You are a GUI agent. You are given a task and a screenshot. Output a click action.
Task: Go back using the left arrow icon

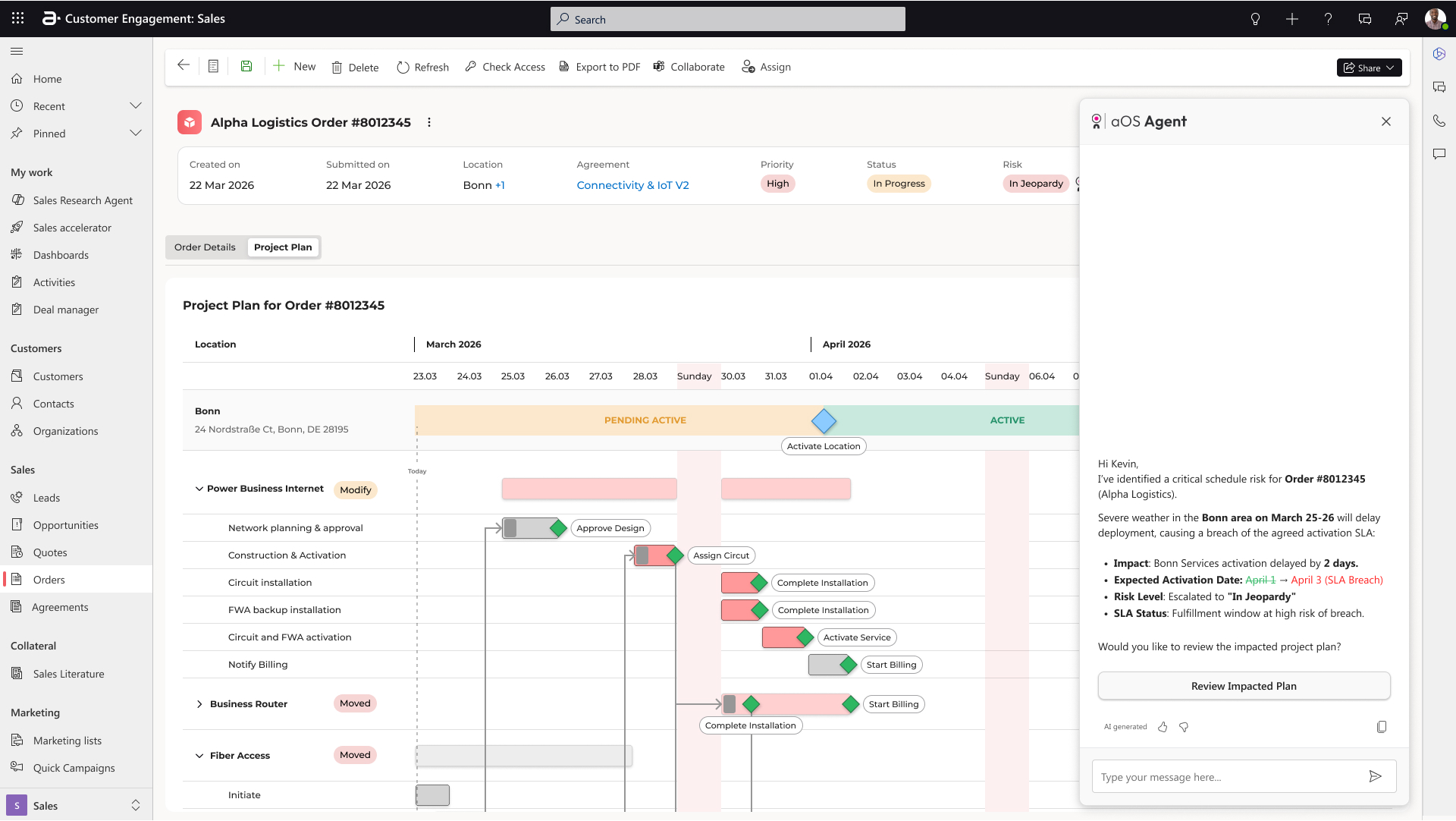183,65
